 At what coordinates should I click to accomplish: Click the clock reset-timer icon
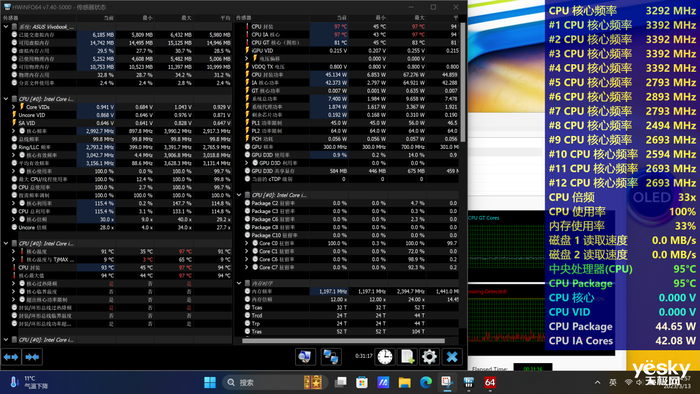(x=384, y=357)
